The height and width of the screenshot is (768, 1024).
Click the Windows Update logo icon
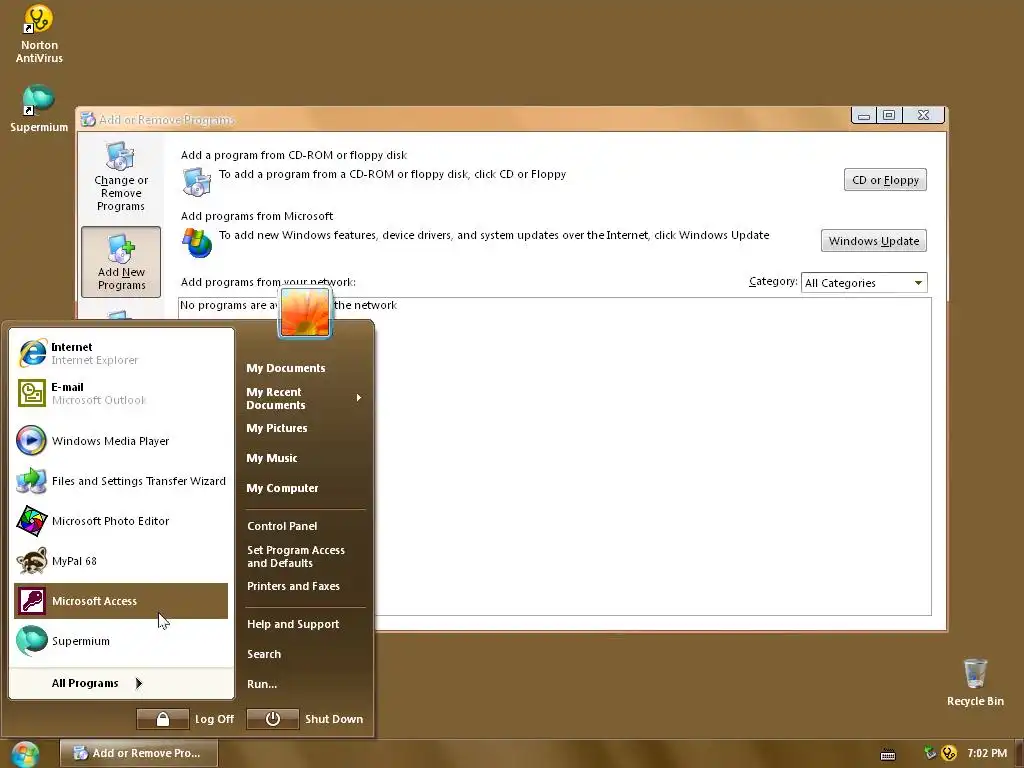[197, 243]
